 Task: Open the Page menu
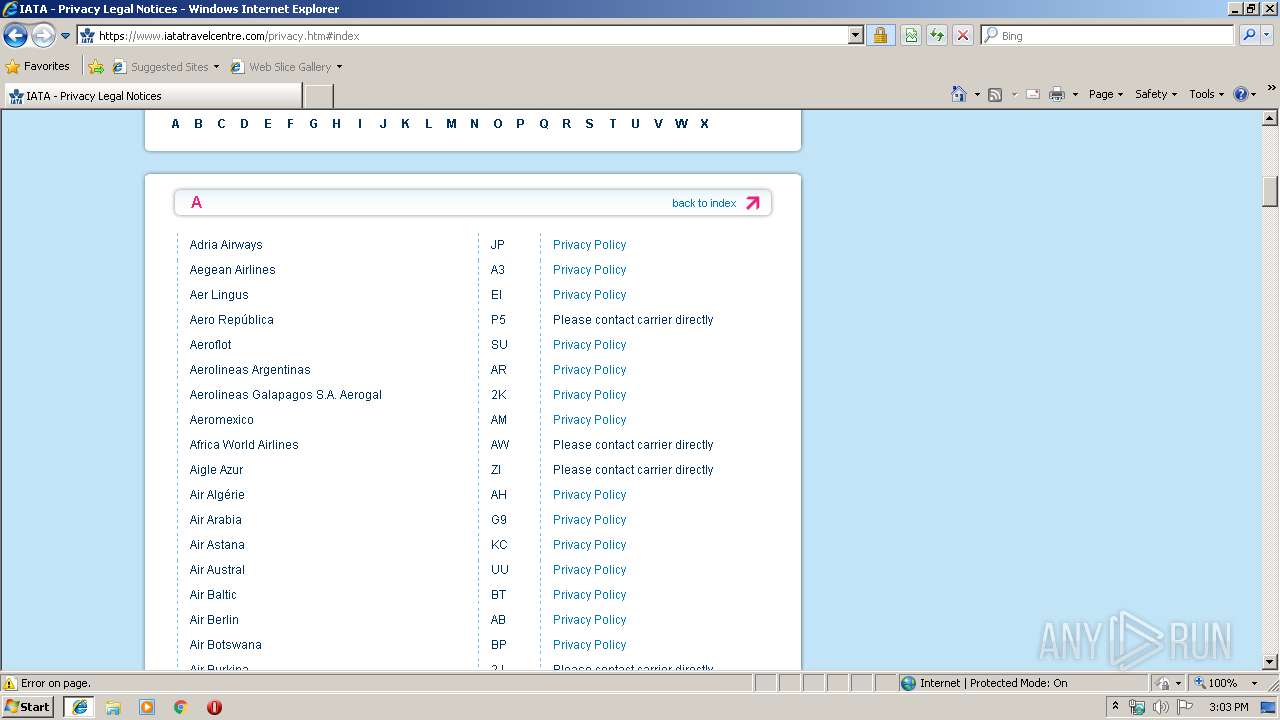tap(1105, 94)
